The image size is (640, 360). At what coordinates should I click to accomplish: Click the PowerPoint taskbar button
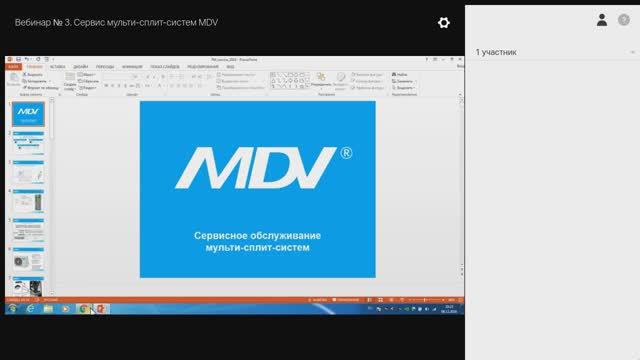tap(100, 309)
